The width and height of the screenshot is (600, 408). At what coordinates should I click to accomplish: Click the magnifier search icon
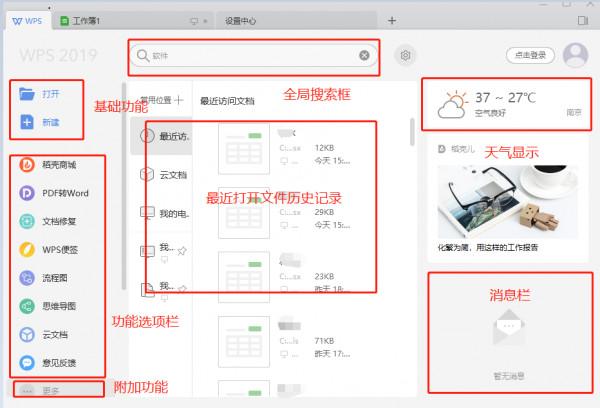143,55
